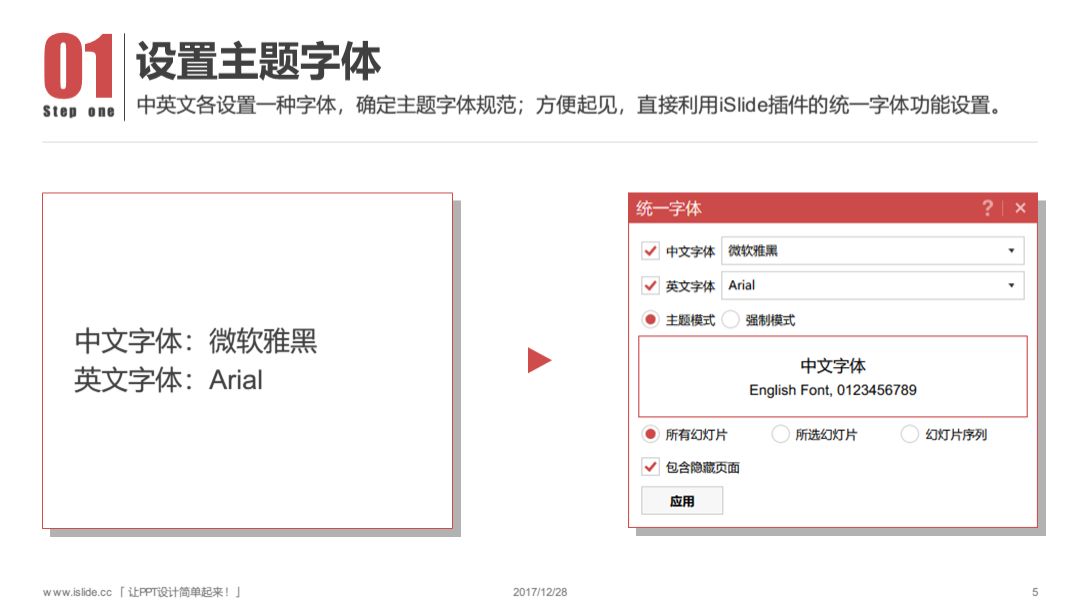Click the 中英文各设置一种字体 subtitle sentence
1080x607 pixels.
568,105
